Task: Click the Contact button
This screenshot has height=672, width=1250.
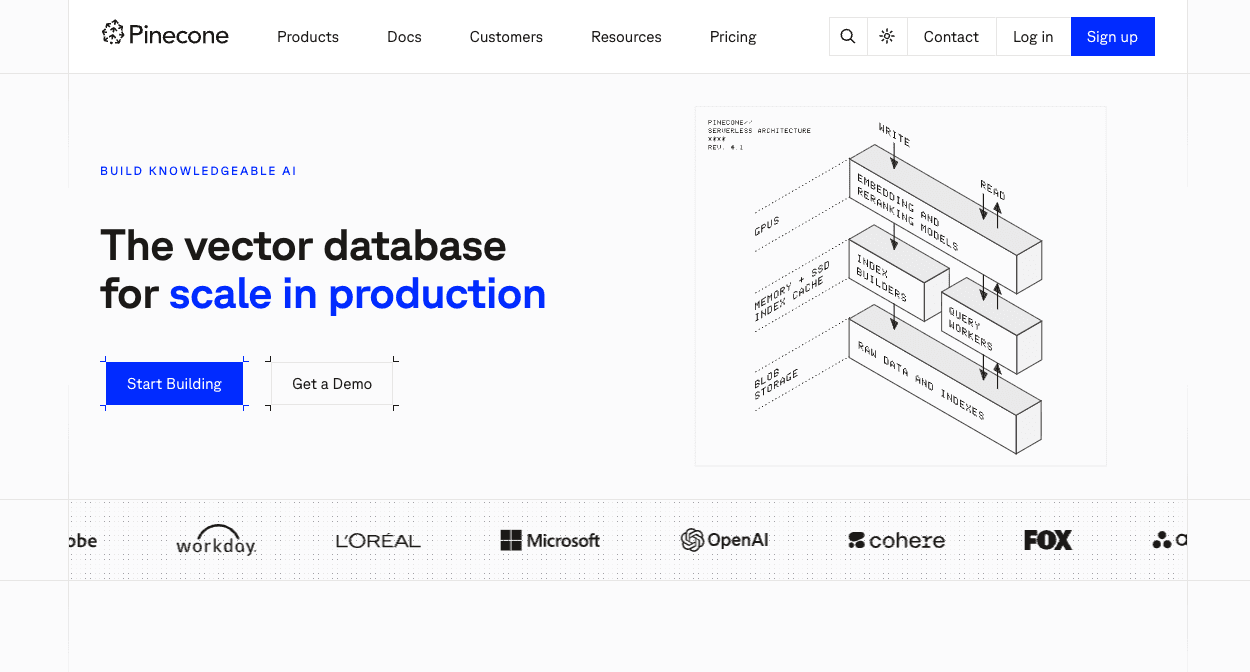Action: coord(951,36)
